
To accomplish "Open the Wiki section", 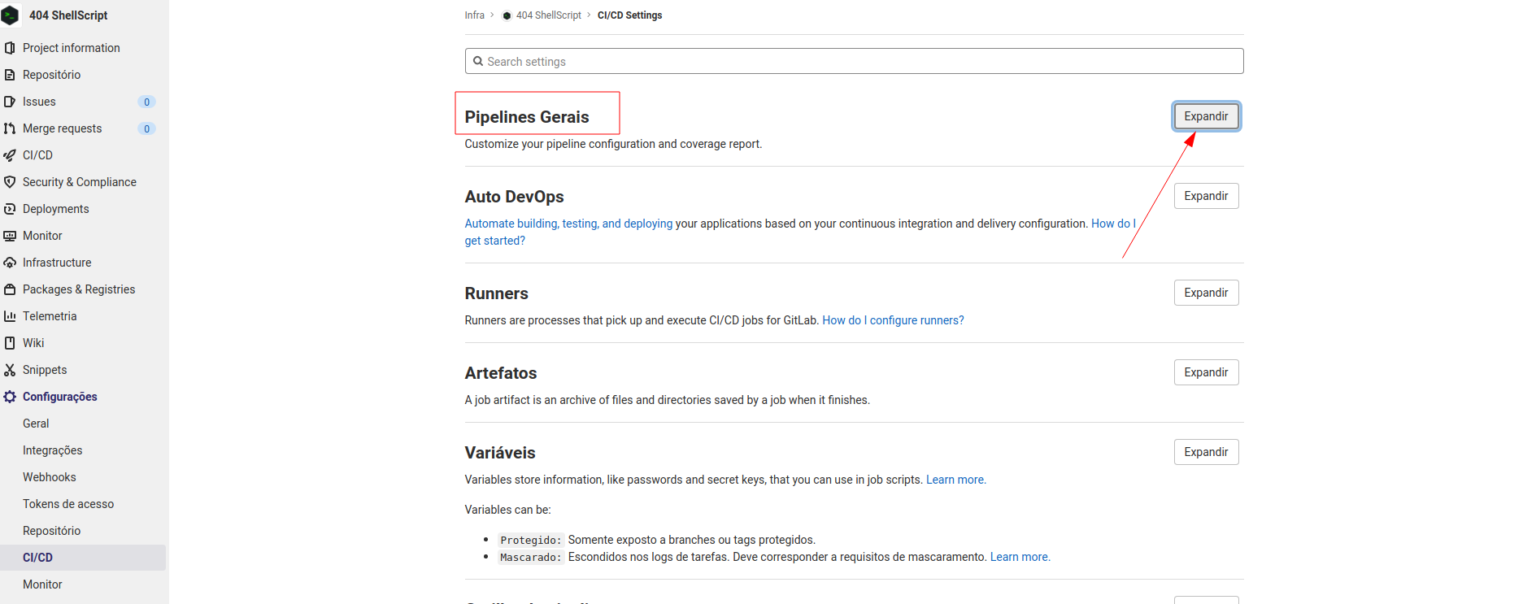I will pos(35,342).
